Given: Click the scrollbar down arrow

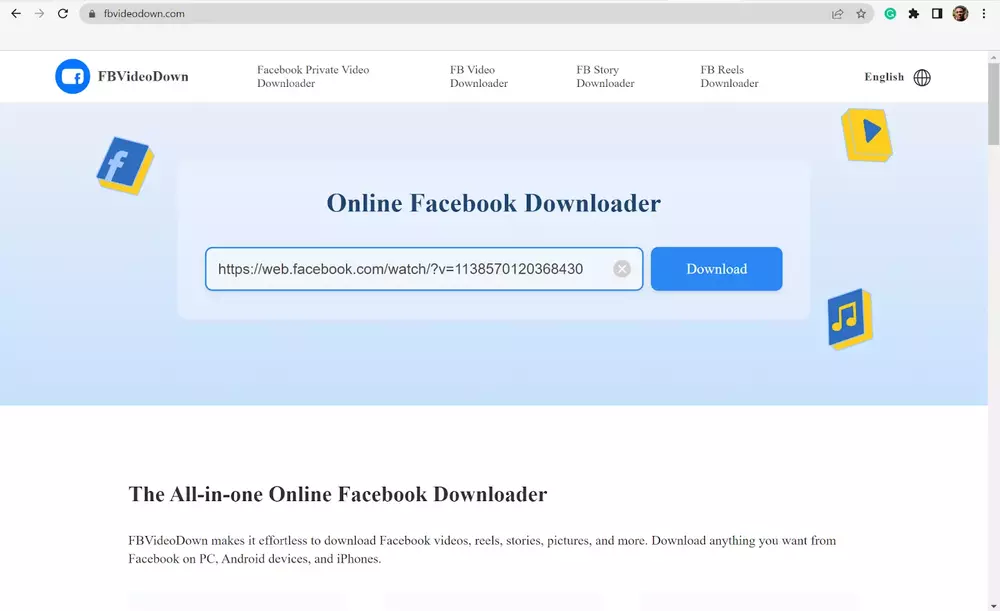Looking at the screenshot, I should pyautogui.click(x=994, y=606).
